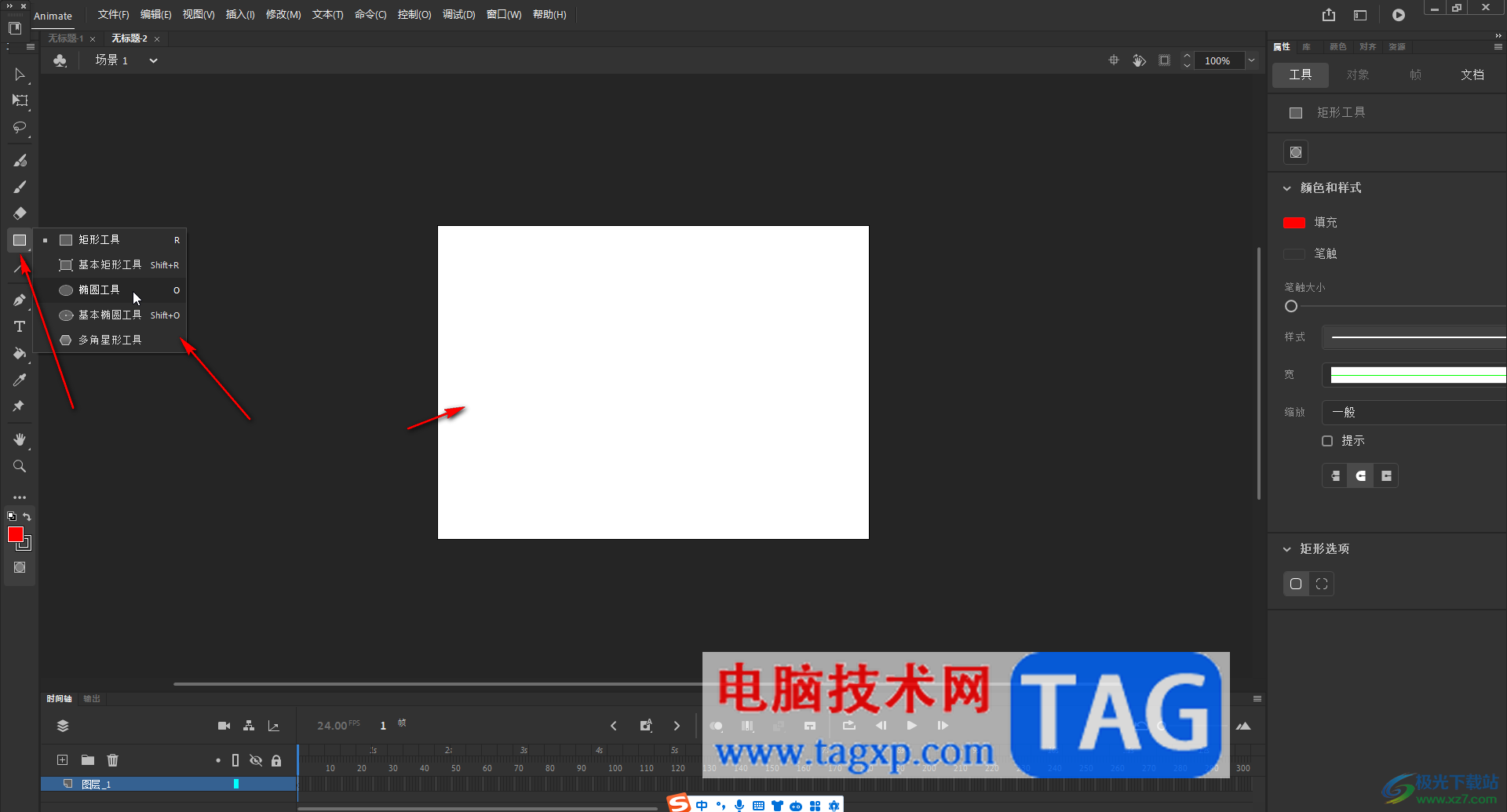
Task: Select the Zoom magnifier tool
Action: [x=20, y=466]
